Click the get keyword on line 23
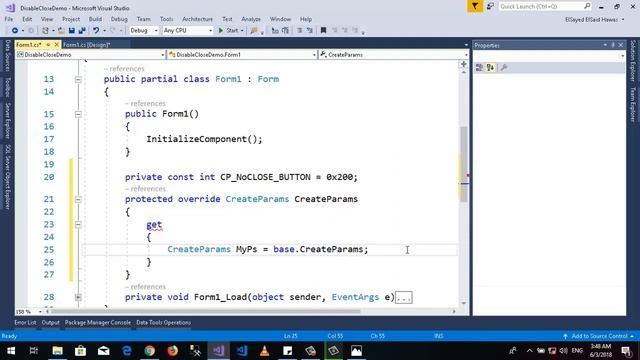 pos(154,224)
